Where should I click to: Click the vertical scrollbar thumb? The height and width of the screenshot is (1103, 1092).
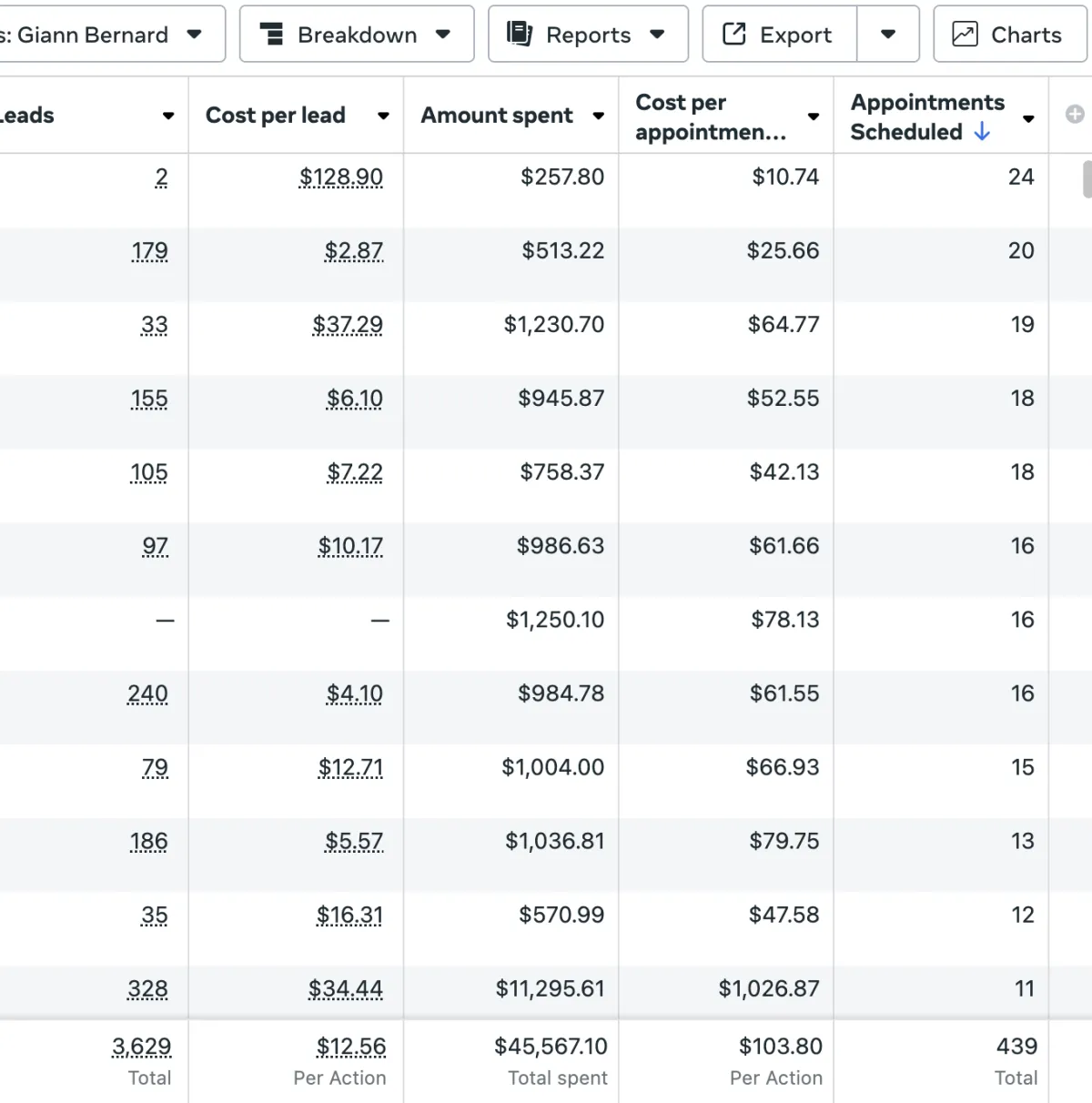click(x=1087, y=179)
